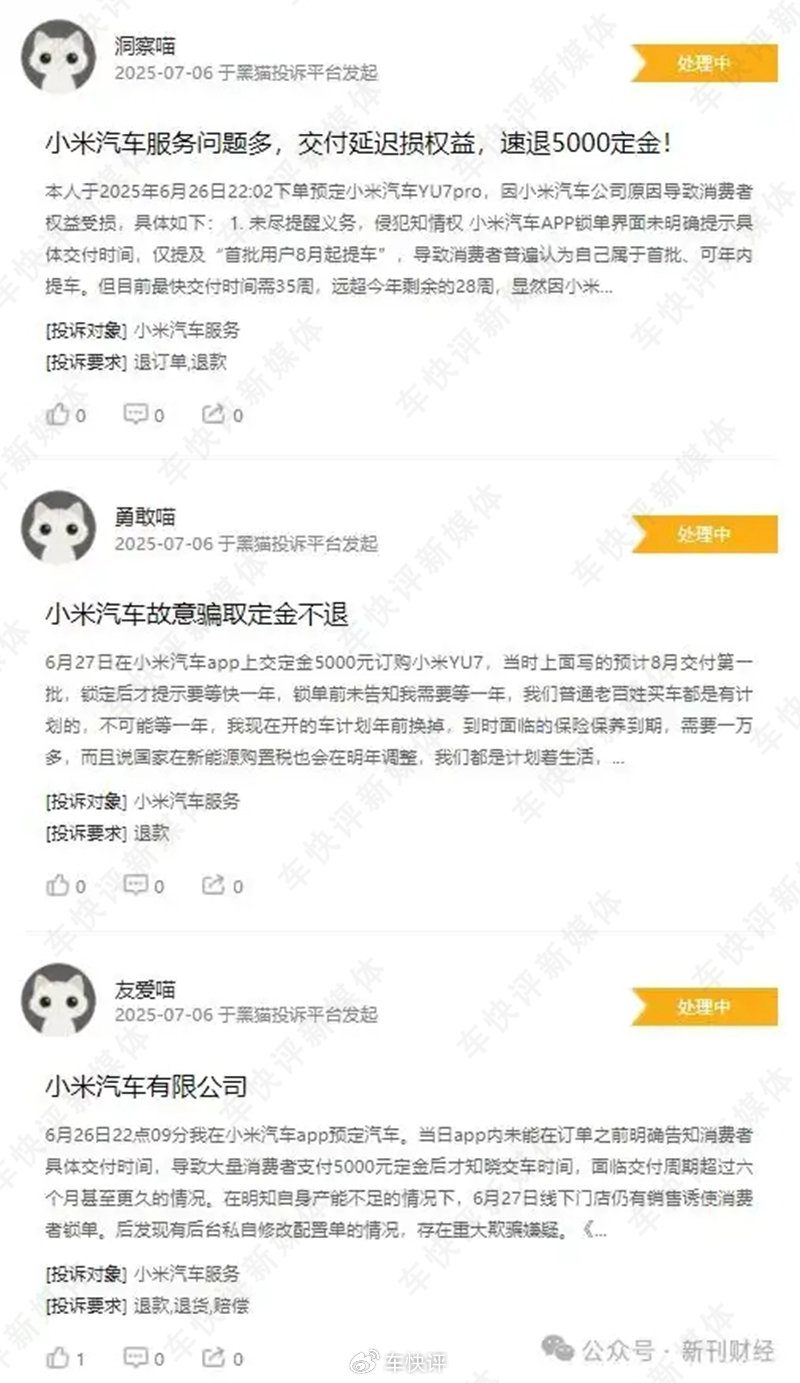
Task: Click 洞察喵's cat avatar
Action: point(58,56)
